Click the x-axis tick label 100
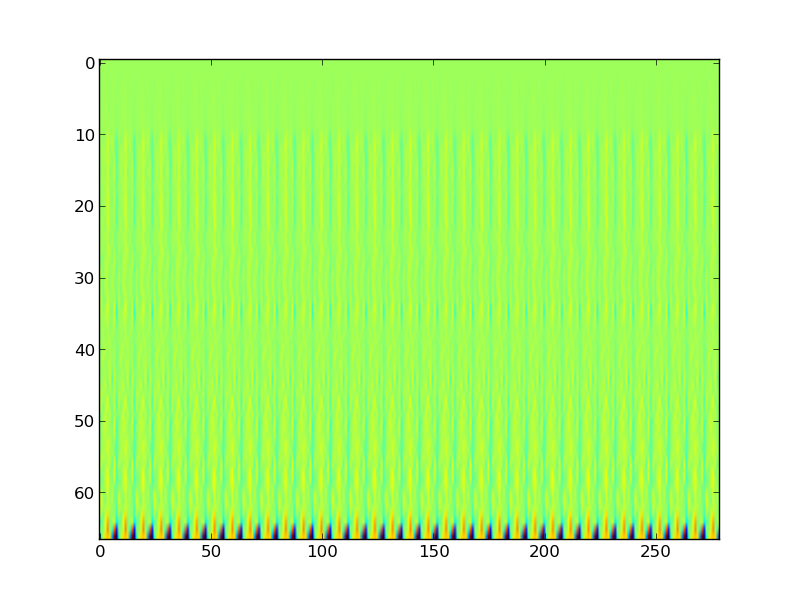This screenshot has height=600, width=800. 322,553
